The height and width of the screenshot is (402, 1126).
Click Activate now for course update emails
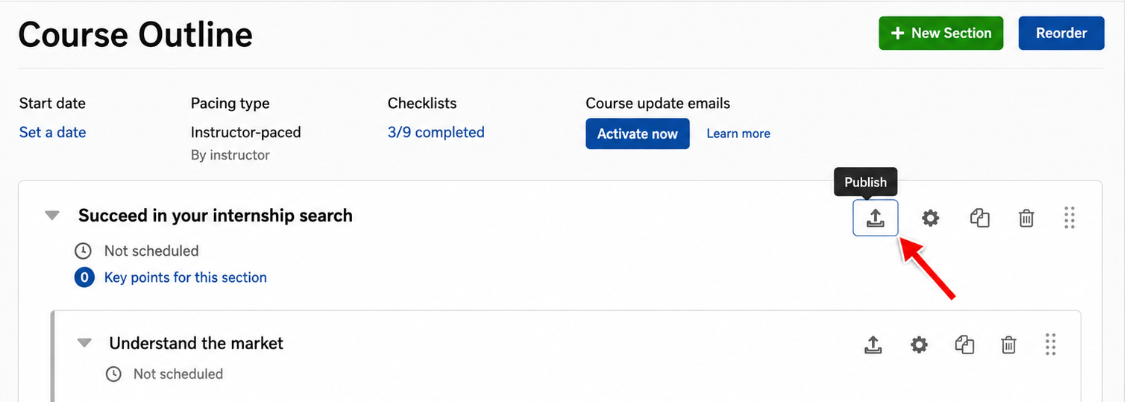638,134
